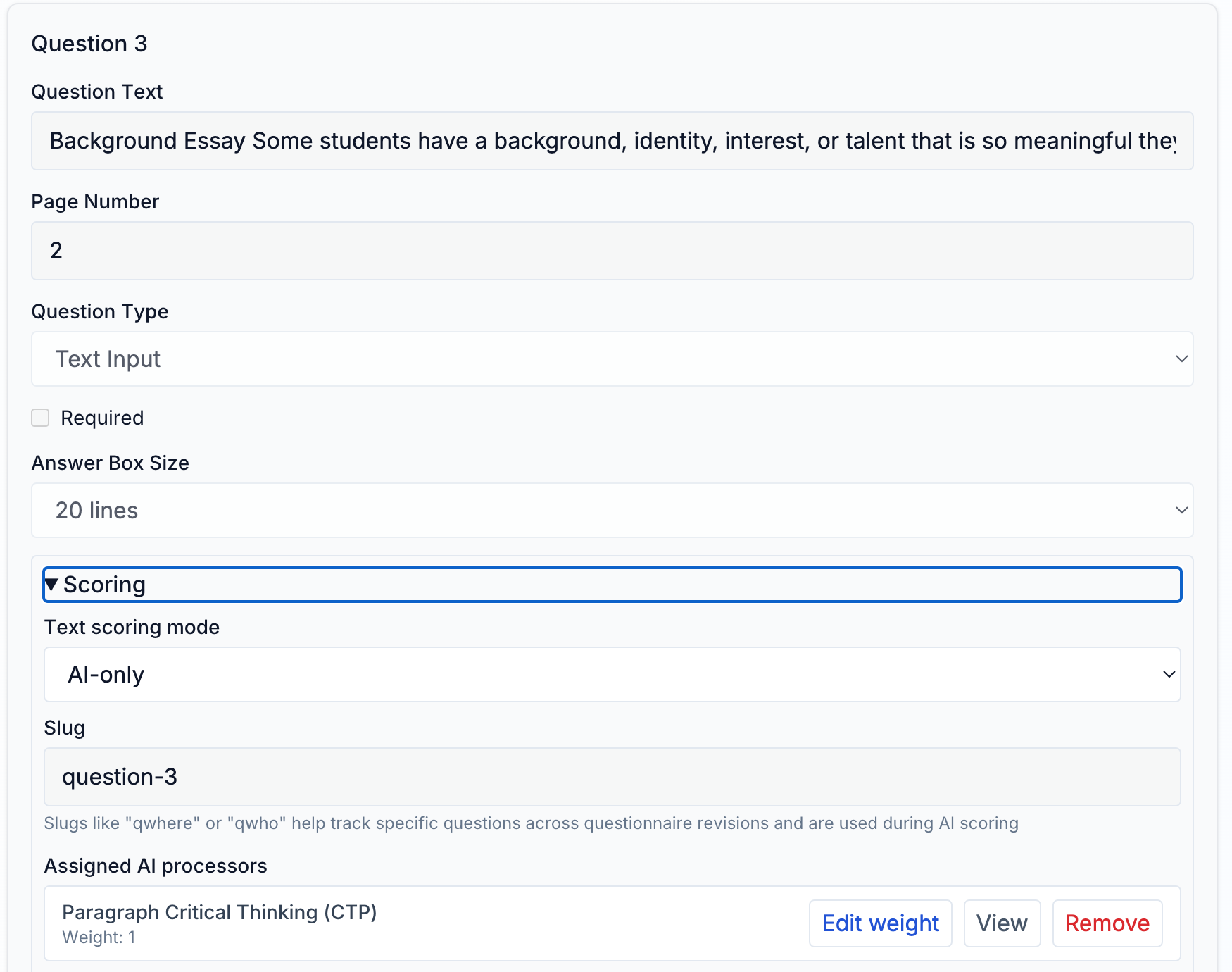Remove the Paragraph Critical Thinking processor
This screenshot has height=972, width=1232.
click(1107, 923)
